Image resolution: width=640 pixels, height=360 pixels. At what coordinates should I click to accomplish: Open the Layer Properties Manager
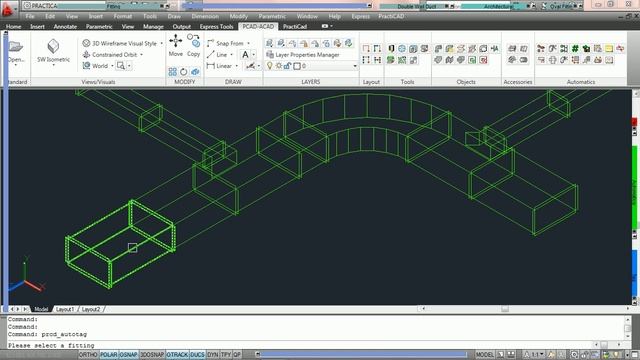tap(303, 54)
